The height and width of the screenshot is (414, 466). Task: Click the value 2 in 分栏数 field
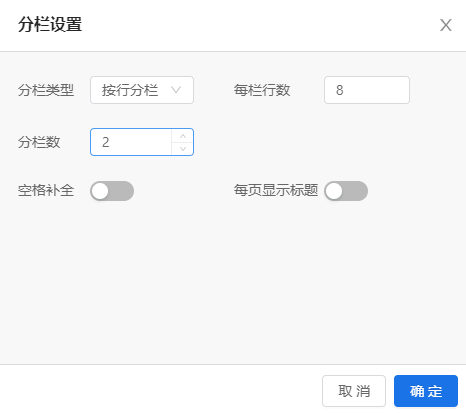tap(106, 142)
